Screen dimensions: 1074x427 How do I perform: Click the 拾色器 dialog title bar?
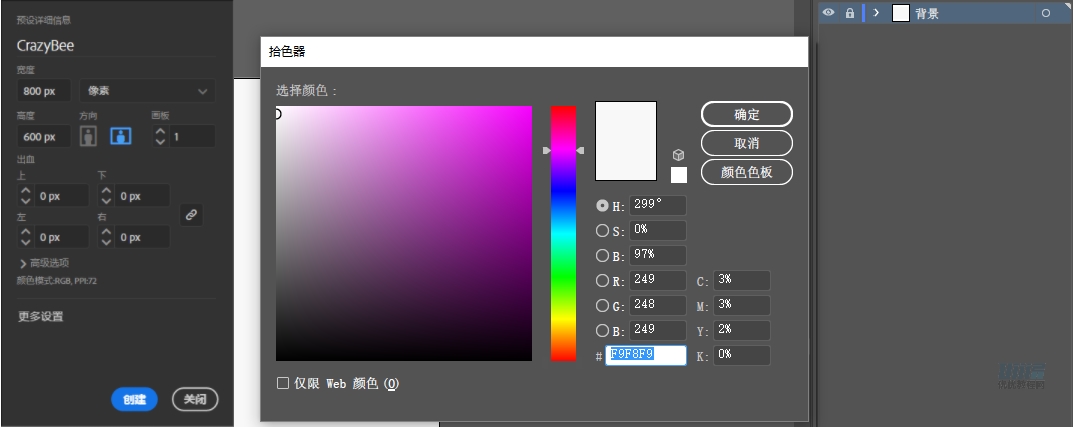[534, 51]
